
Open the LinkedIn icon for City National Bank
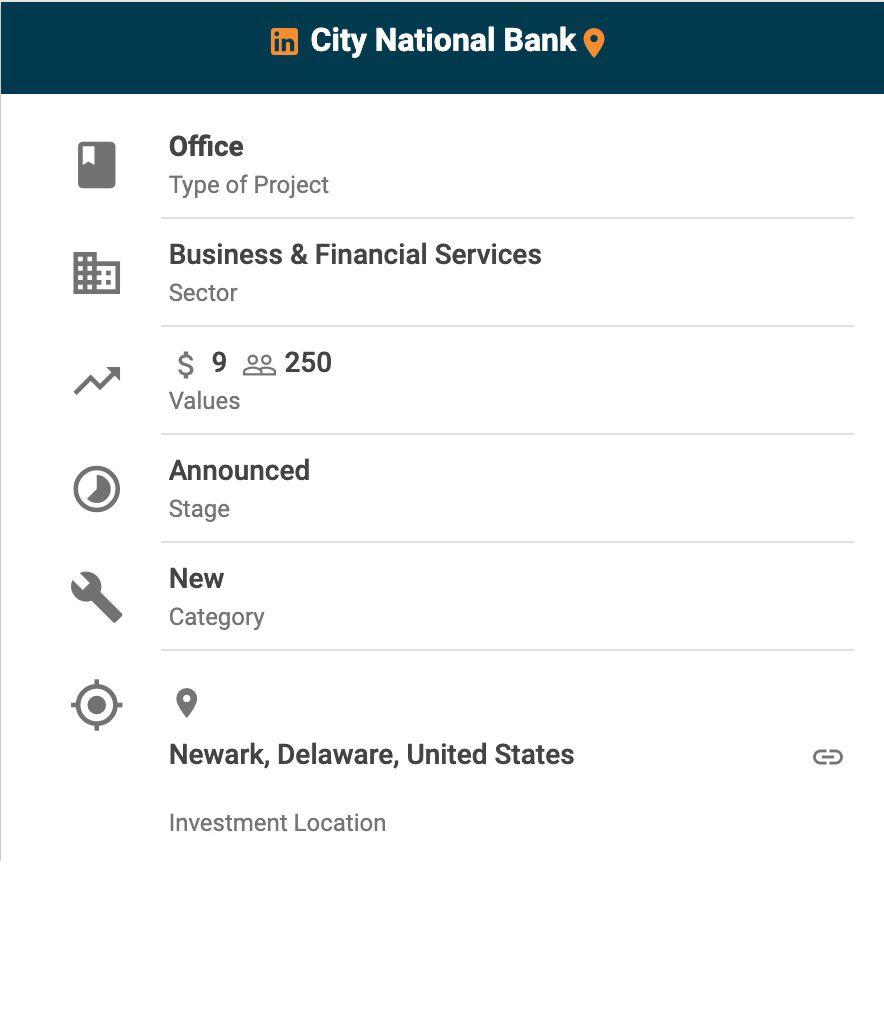point(284,42)
